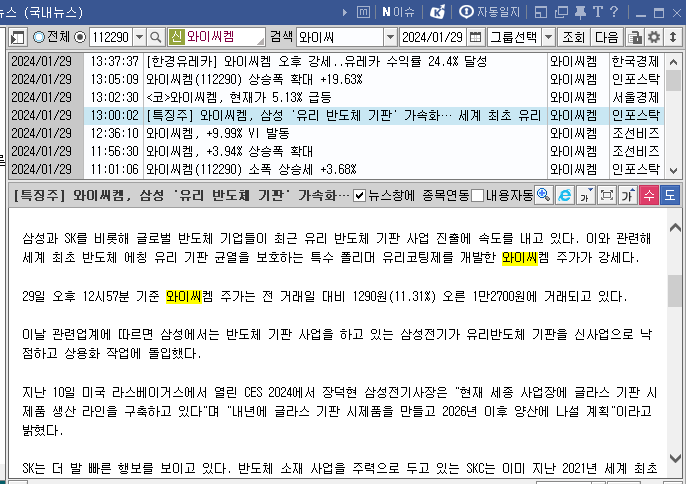Image resolution: width=686 pixels, height=484 pixels.
Task: Click the stock code field 112290
Action: 111,37
